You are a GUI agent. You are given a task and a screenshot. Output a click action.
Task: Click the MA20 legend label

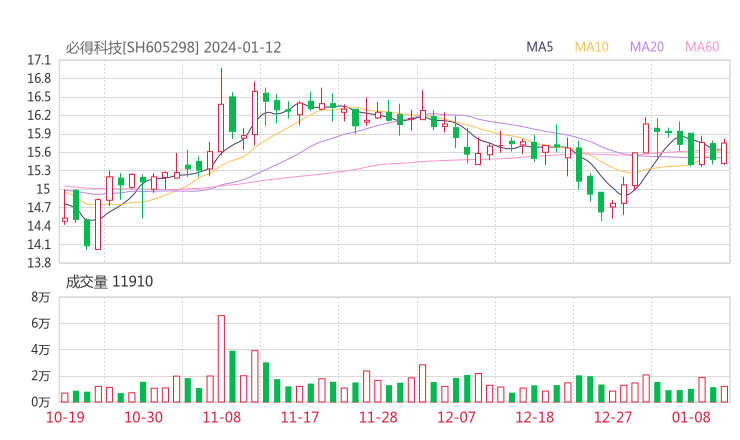647,47
